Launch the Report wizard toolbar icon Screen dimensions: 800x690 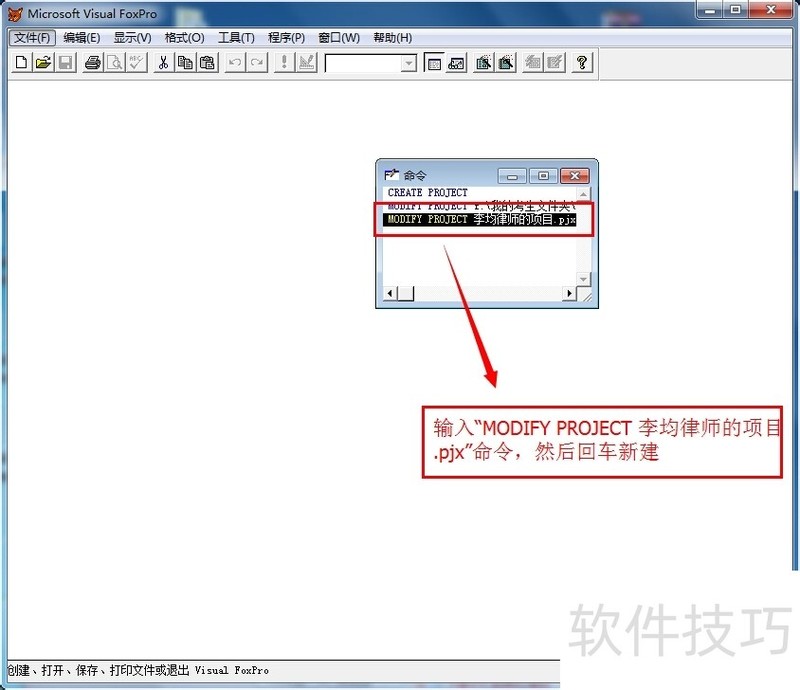tap(506, 63)
